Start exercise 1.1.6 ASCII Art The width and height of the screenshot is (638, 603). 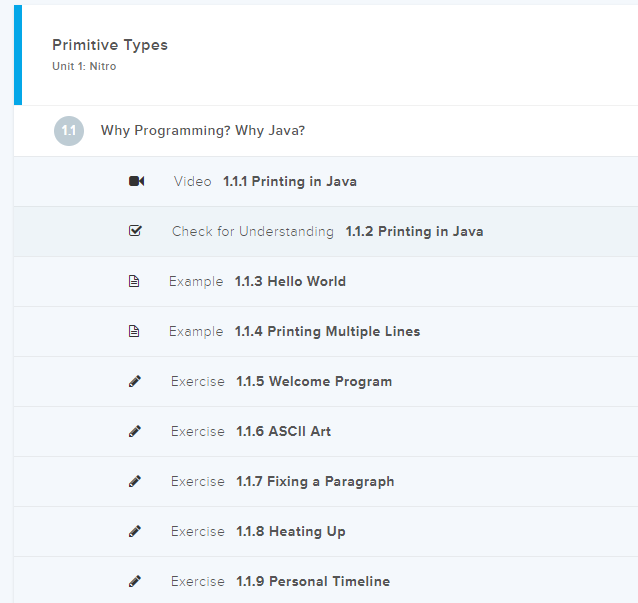click(283, 431)
